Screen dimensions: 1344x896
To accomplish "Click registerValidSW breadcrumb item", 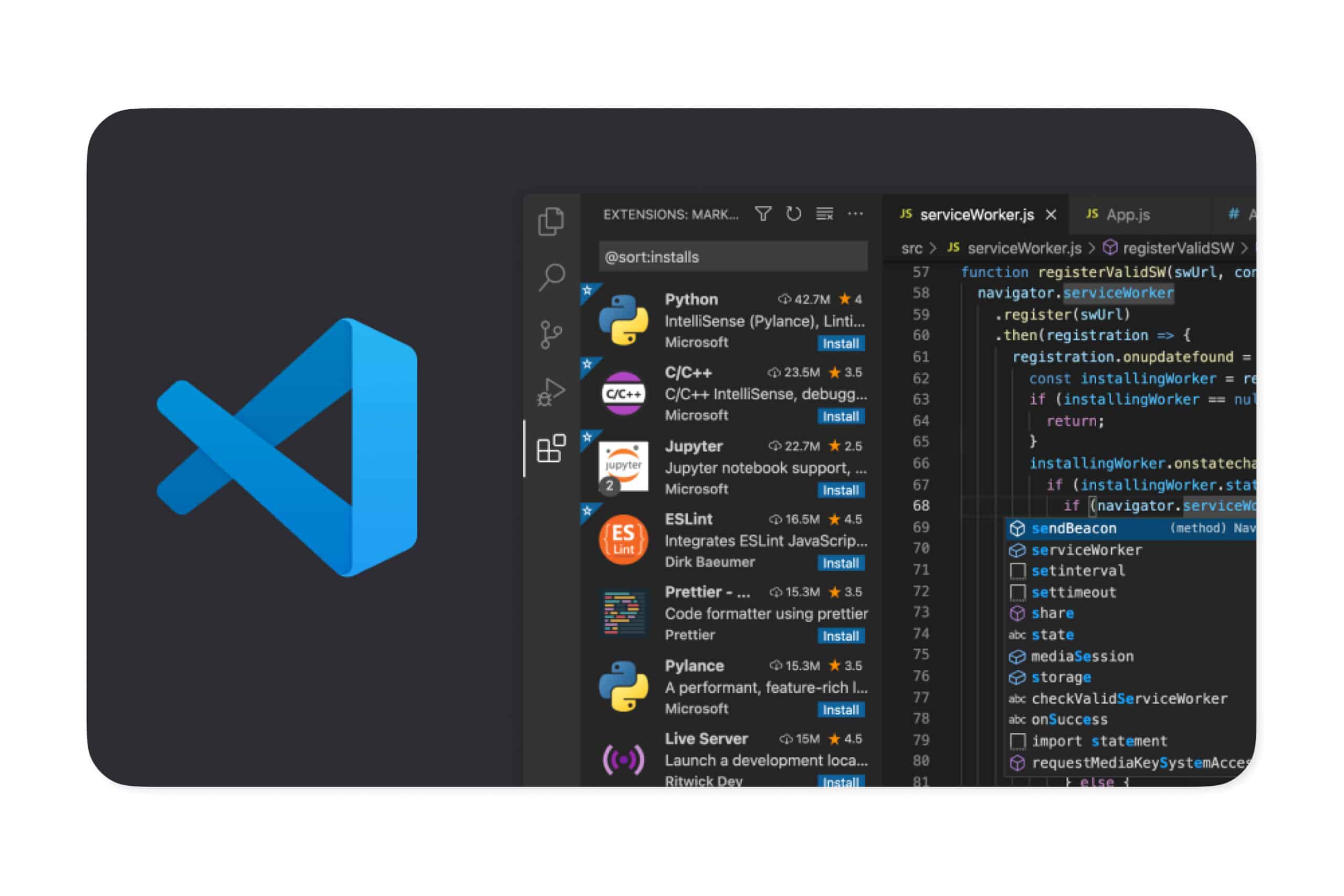I will point(1177,248).
